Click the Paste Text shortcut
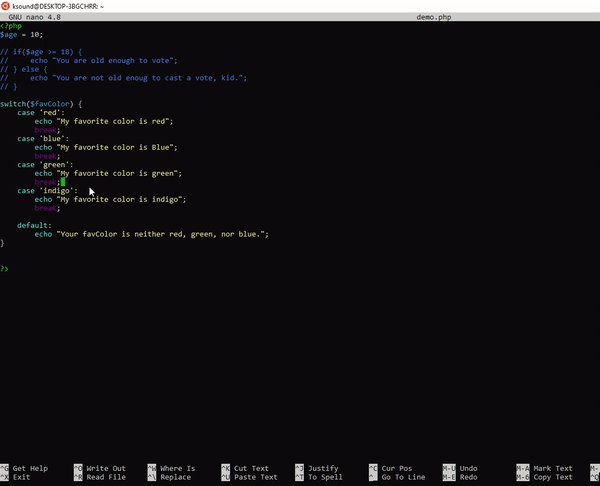Screen dimensions: 600x486 pos(255,477)
